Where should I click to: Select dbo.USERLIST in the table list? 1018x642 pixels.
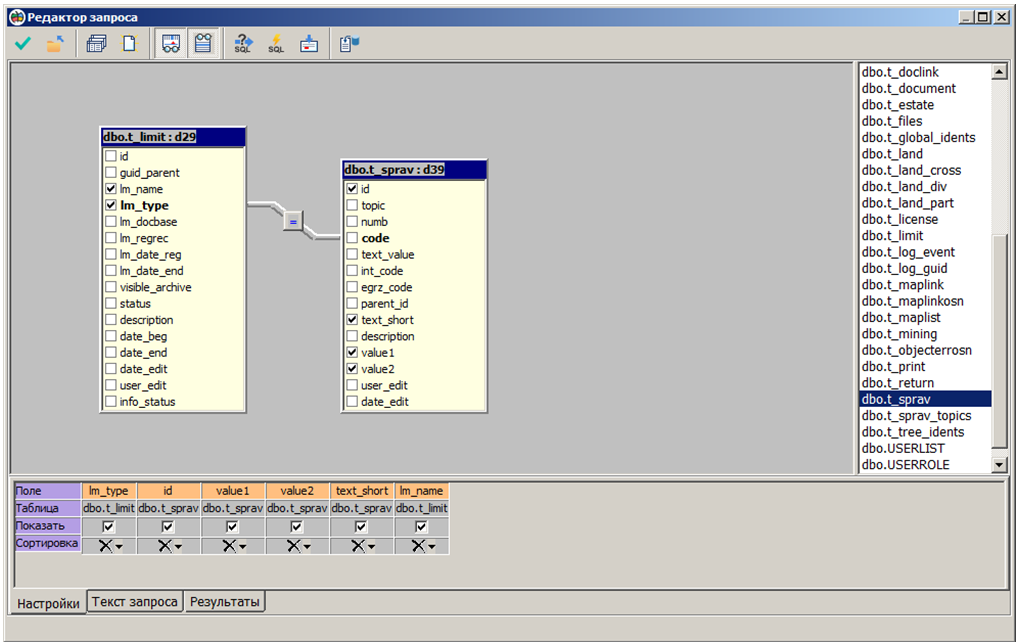click(x=902, y=449)
